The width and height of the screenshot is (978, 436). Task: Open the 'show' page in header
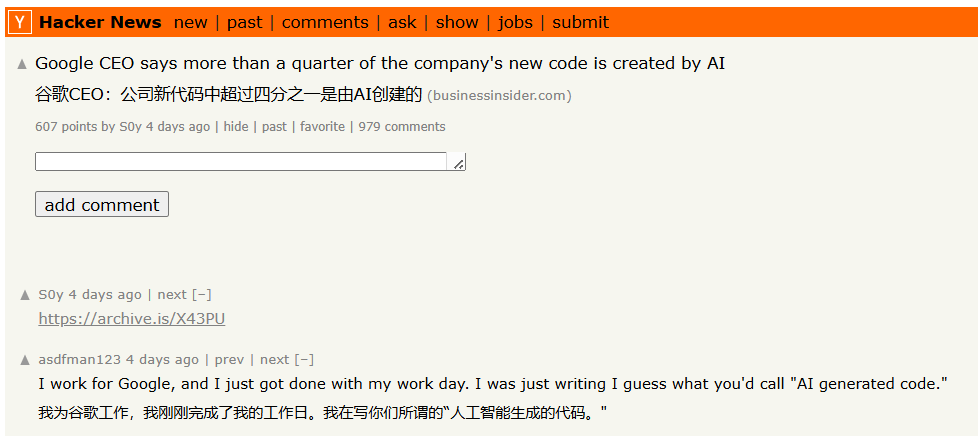tap(457, 22)
